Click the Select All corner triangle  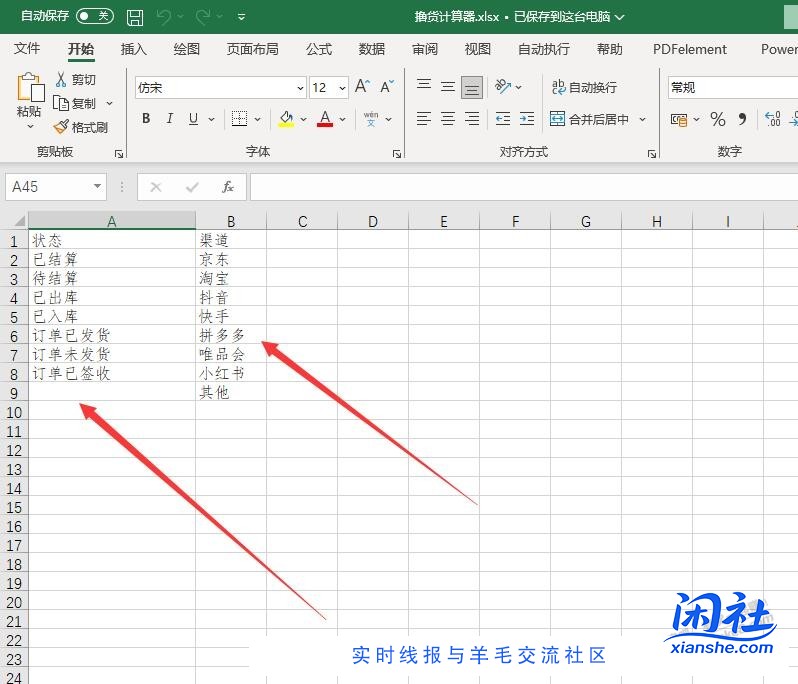tap(19, 221)
